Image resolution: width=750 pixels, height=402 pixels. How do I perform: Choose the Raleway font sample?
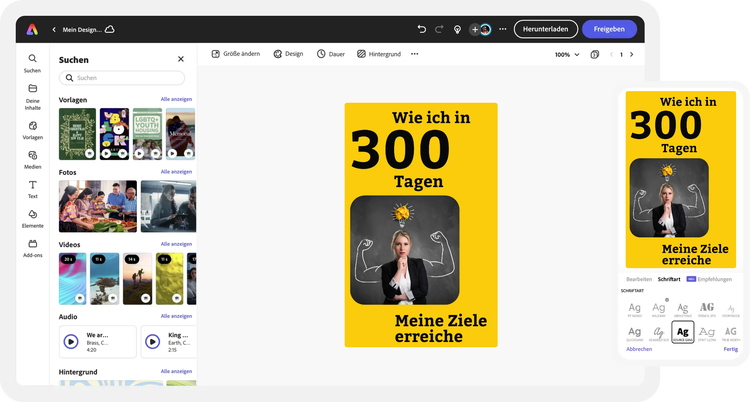tap(659, 310)
